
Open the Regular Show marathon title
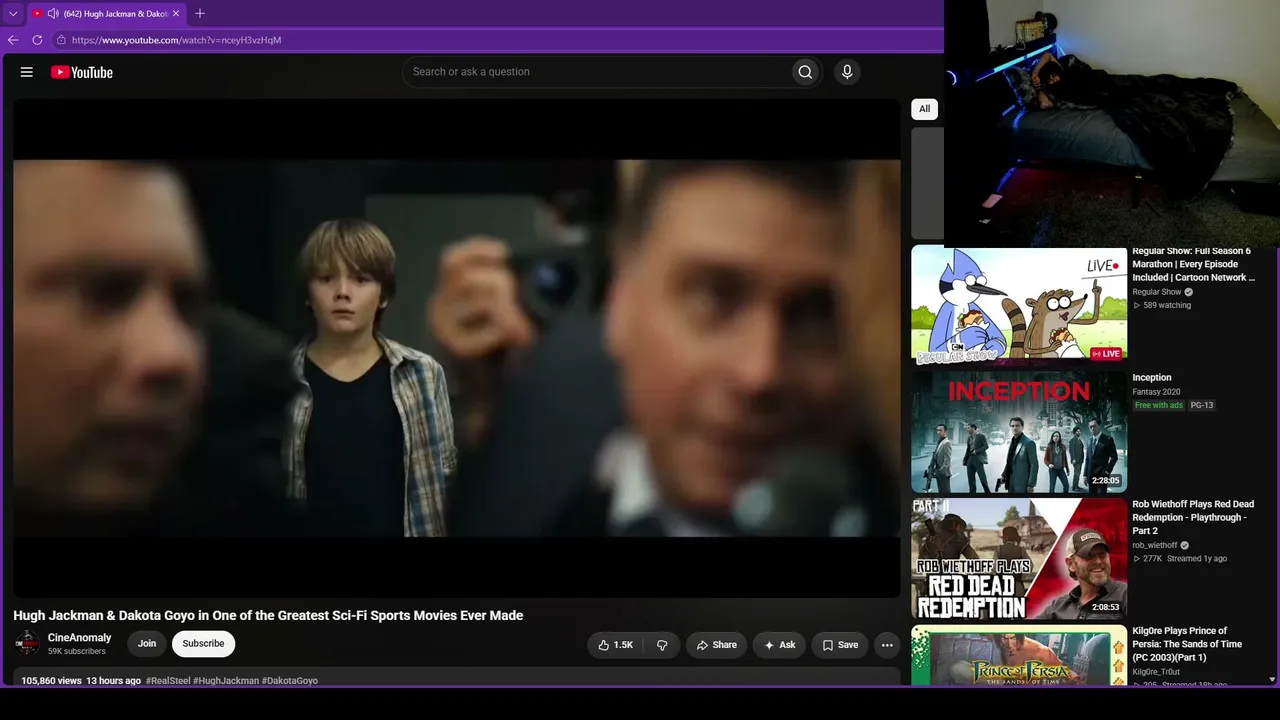click(x=1193, y=264)
